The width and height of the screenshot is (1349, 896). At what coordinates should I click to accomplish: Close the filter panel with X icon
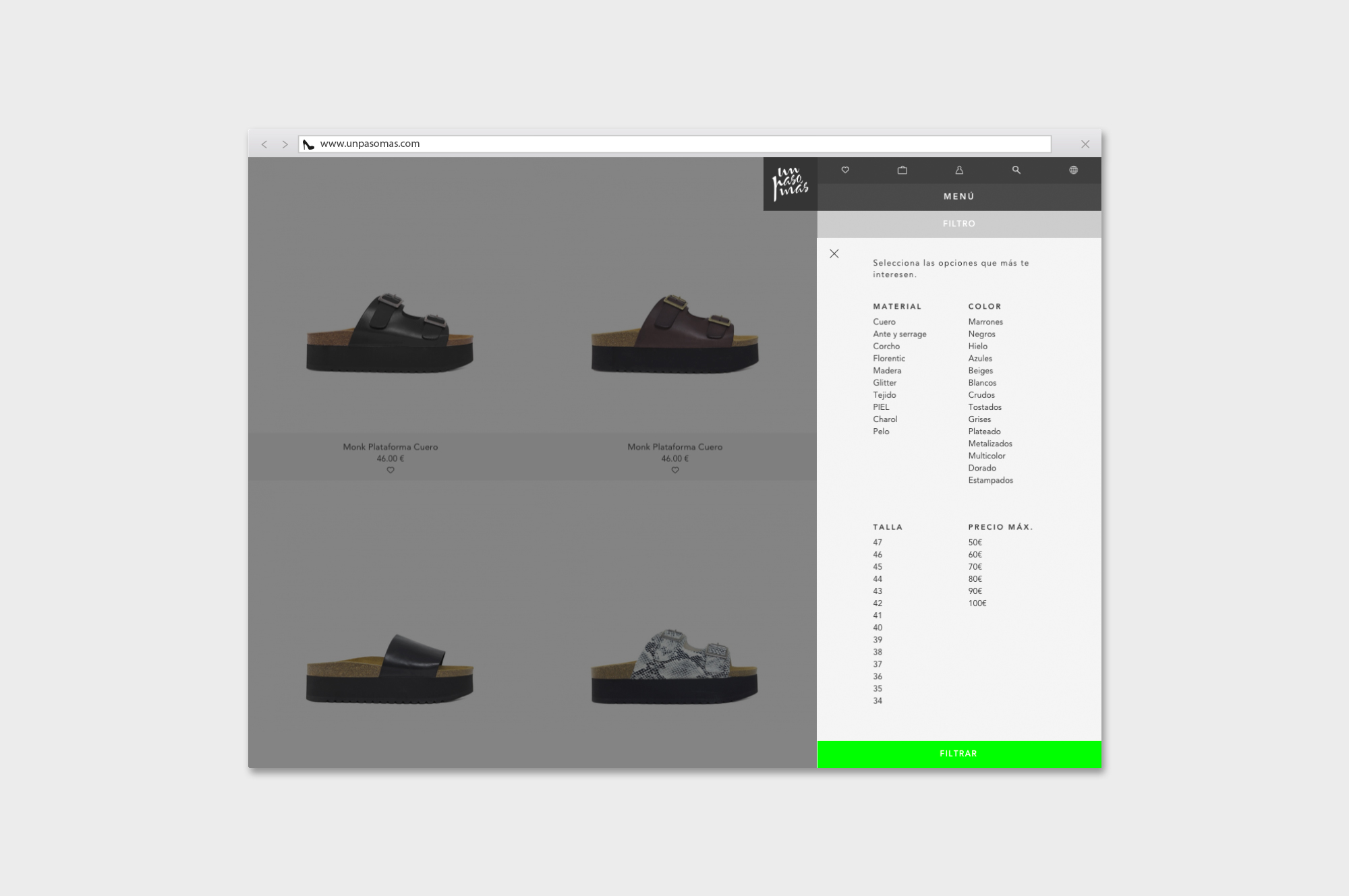(834, 253)
